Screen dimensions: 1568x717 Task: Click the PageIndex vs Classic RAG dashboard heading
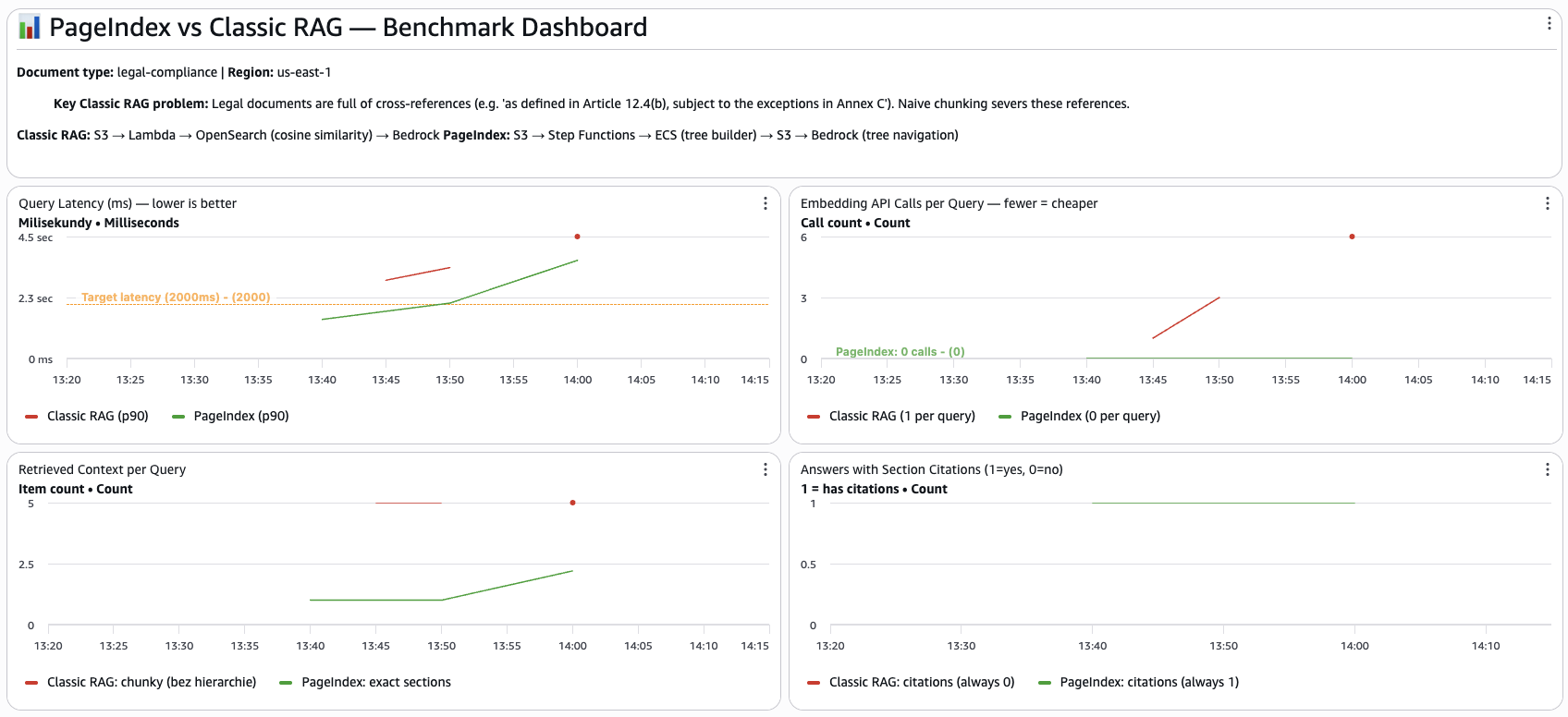click(349, 28)
